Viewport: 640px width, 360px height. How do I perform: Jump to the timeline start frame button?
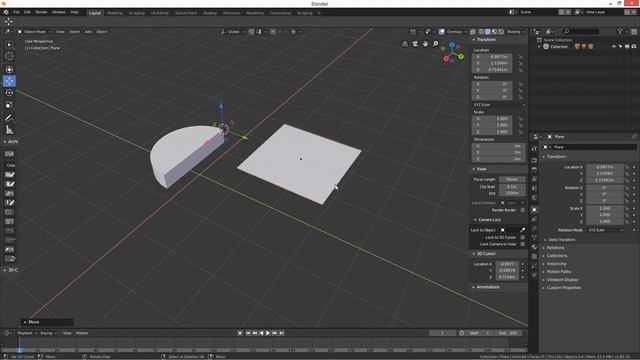click(247, 333)
